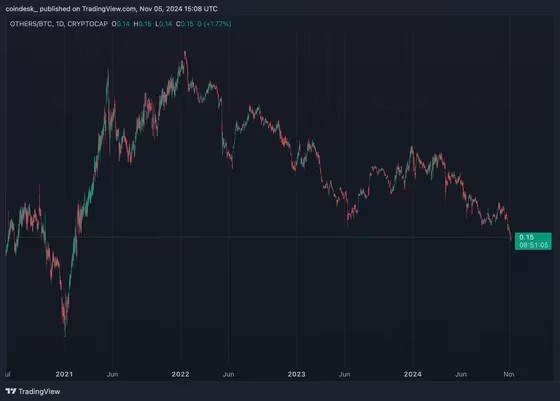Click the Nov time axis label

(509, 374)
